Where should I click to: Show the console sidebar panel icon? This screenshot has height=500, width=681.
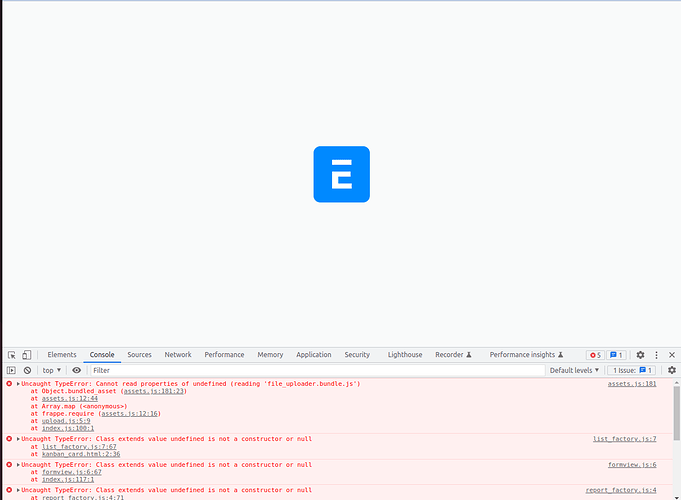(x=11, y=371)
